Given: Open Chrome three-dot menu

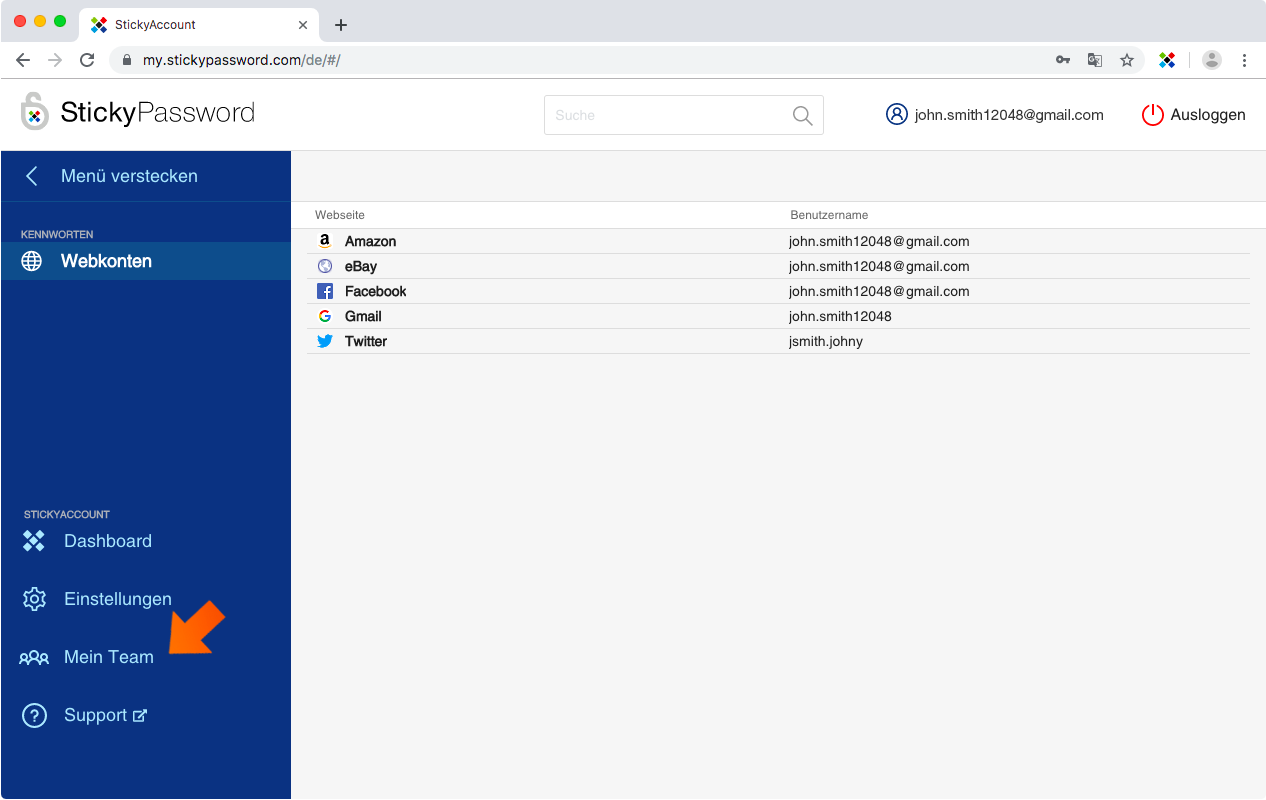Looking at the screenshot, I should coord(1244,60).
